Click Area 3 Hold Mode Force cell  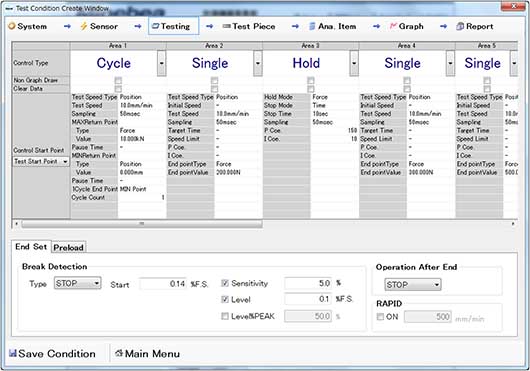click(x=334, y=97)
